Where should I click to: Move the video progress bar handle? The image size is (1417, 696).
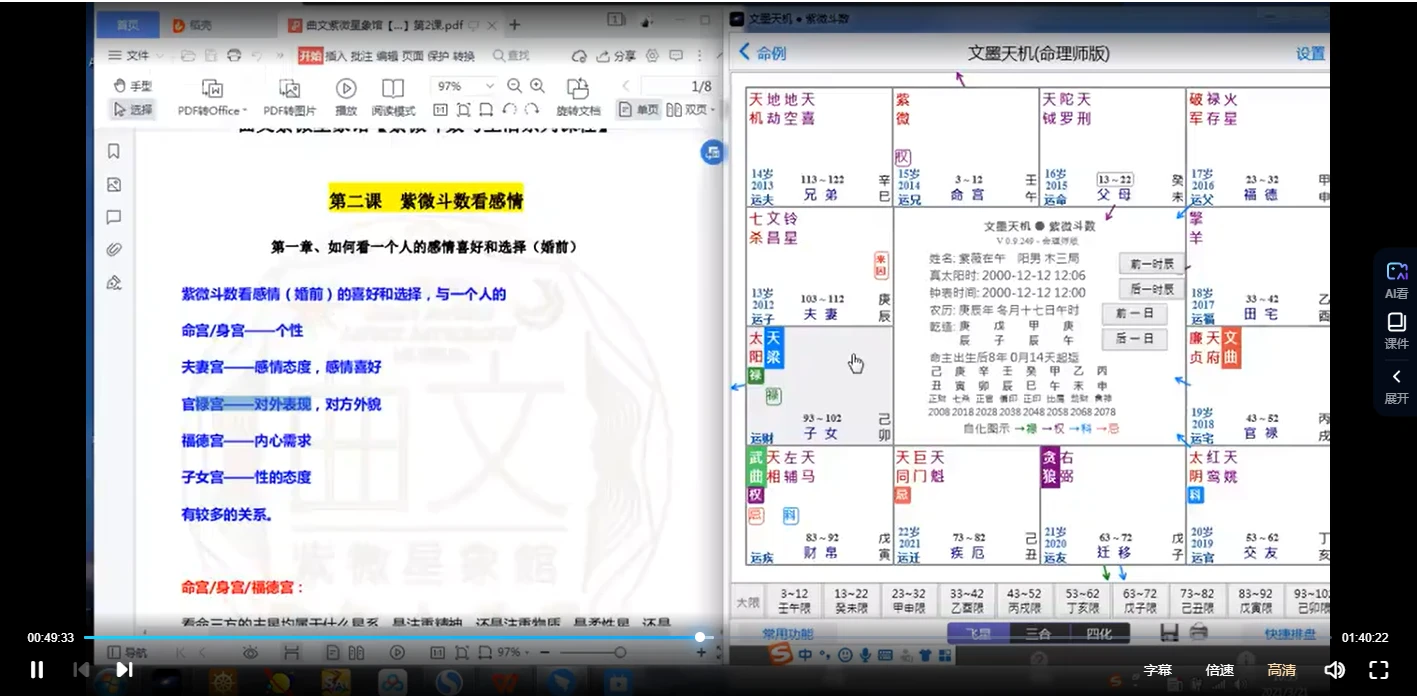700,637
